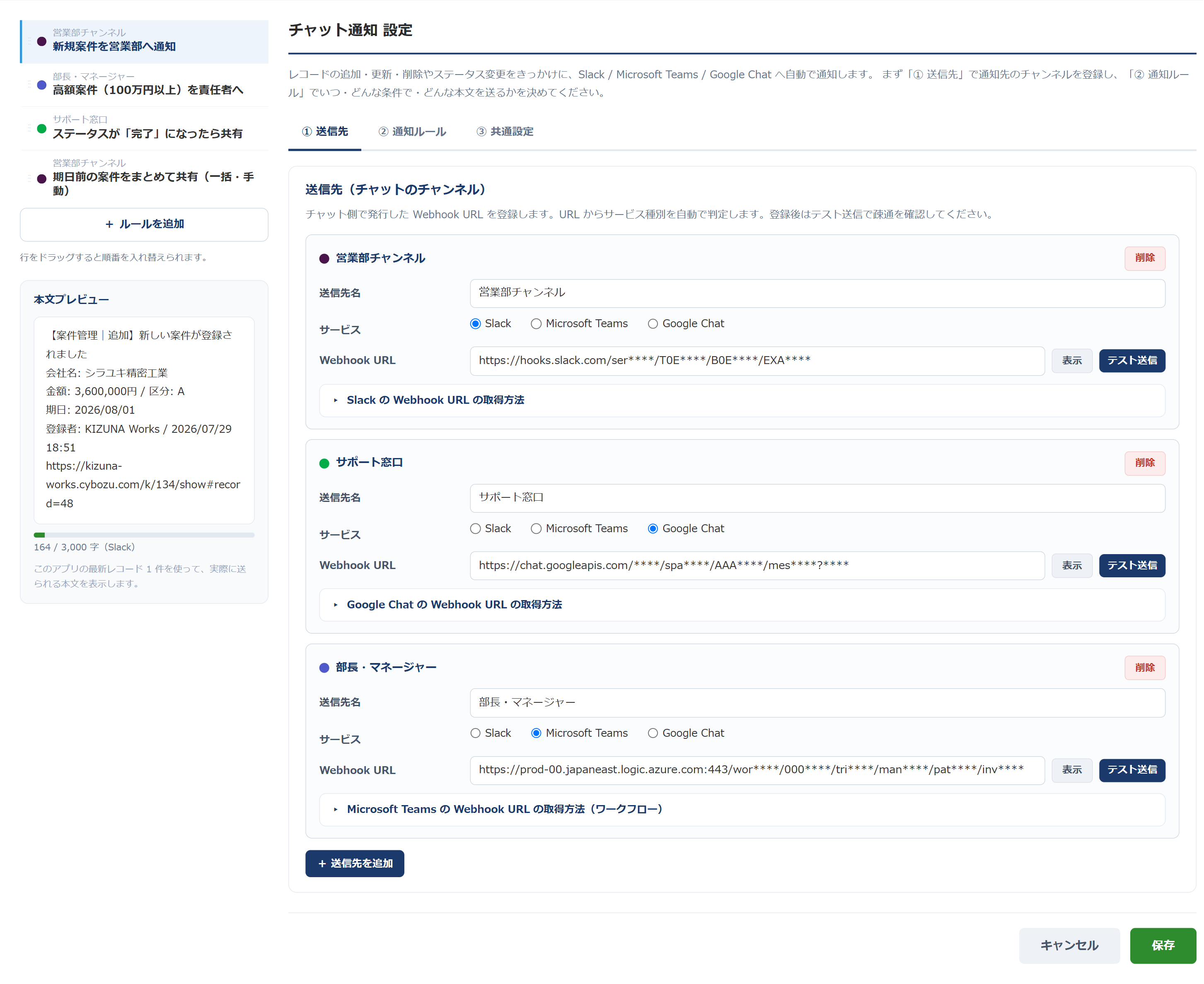Screen dimensions: 1204x984
Task: Show the Google Chat webhook URL
Action: (x=1072, y=566)
